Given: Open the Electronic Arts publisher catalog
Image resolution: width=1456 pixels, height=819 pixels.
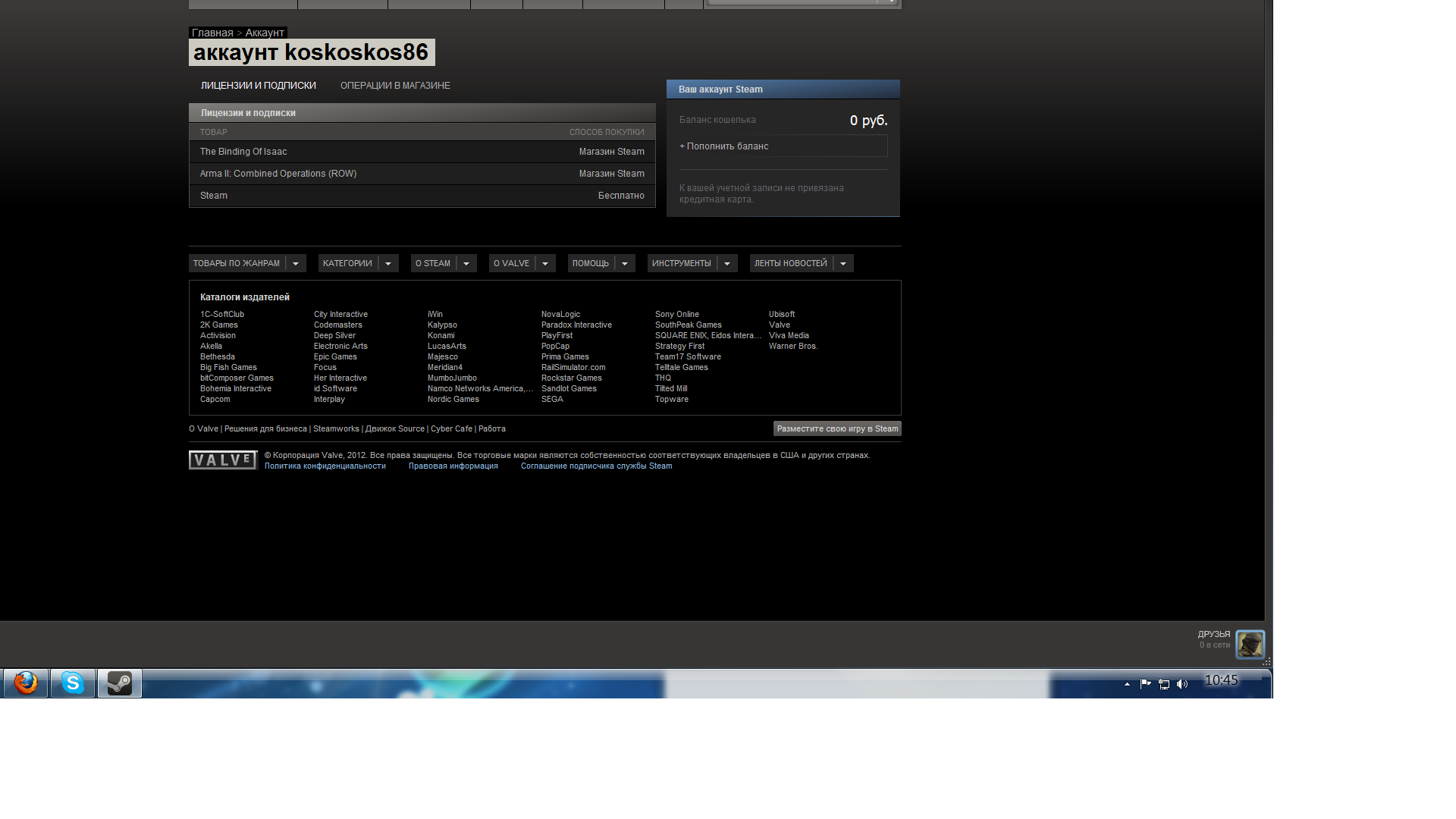Looking at the screenshot, I should (340, 346).
